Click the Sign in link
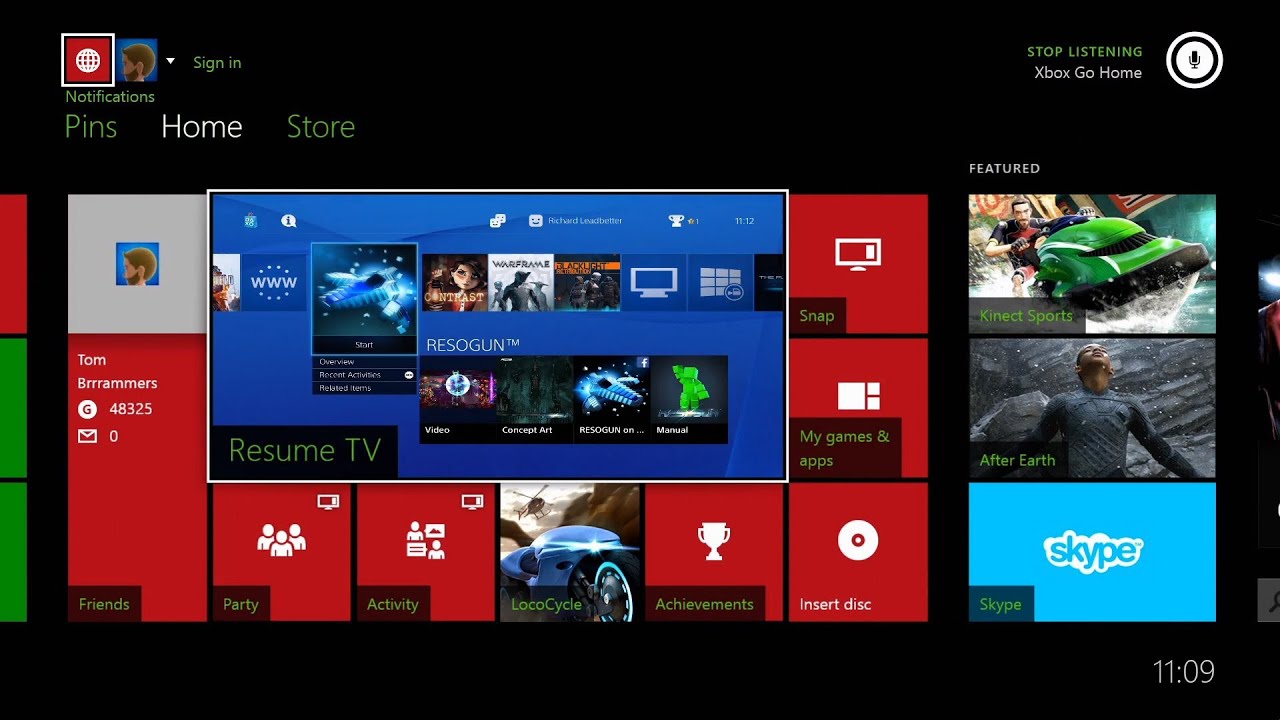1280x720 pixels. coord(217,62)
